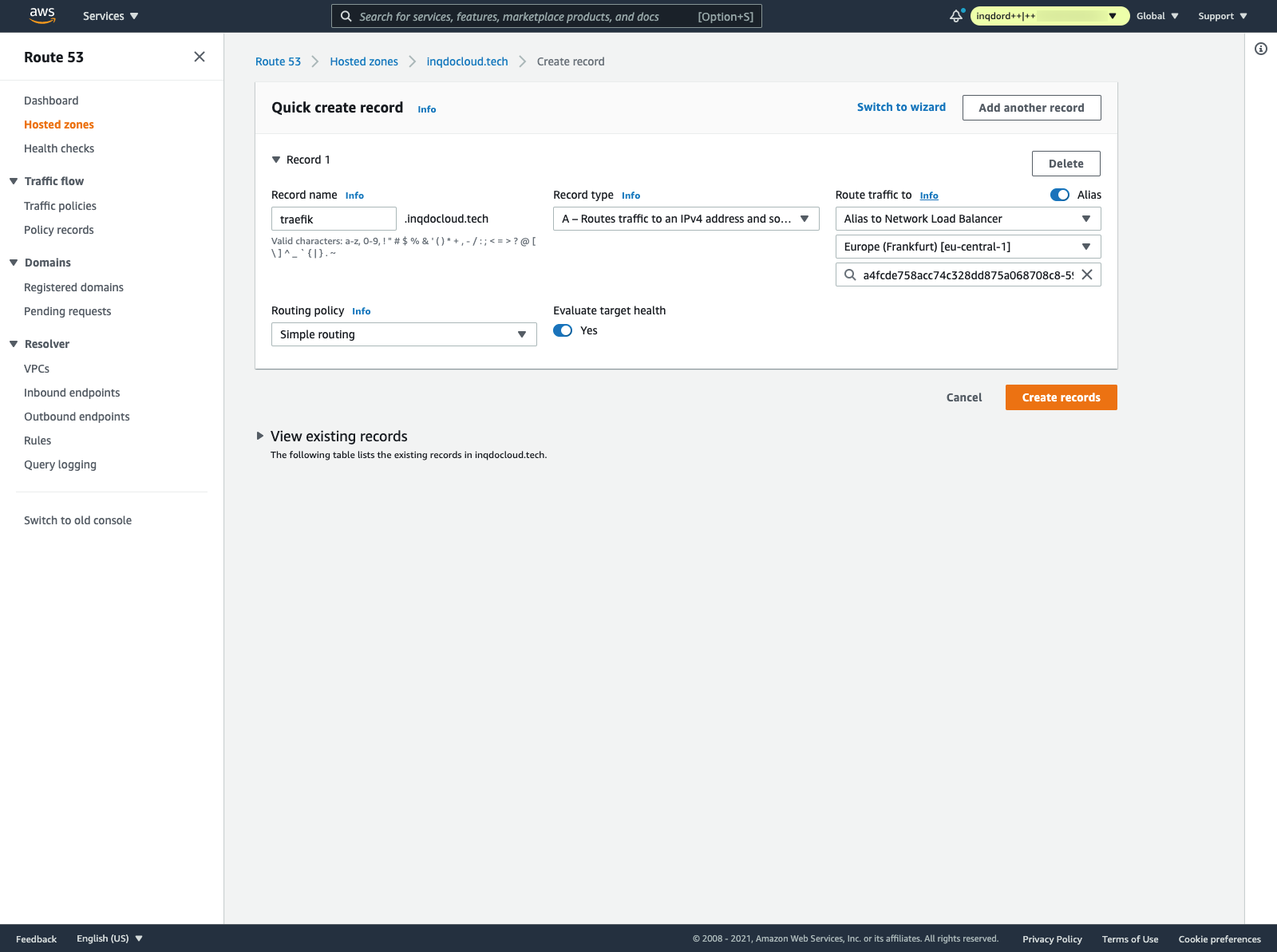Viewport: 1277px width, 952px height.
Task: Close the Route 53 navigation panel
Action: click(200, 57)
